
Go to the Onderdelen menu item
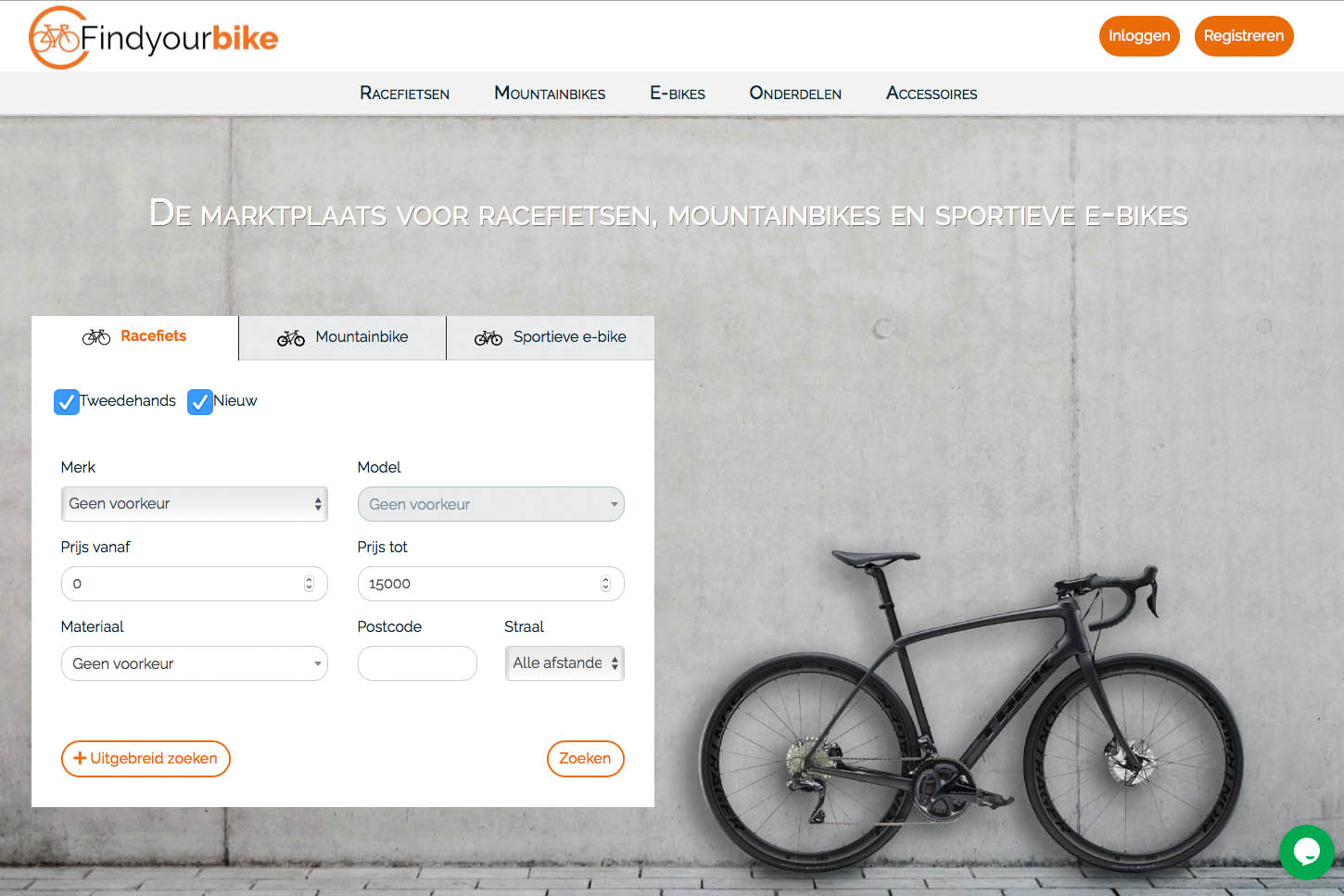point(795,93)
